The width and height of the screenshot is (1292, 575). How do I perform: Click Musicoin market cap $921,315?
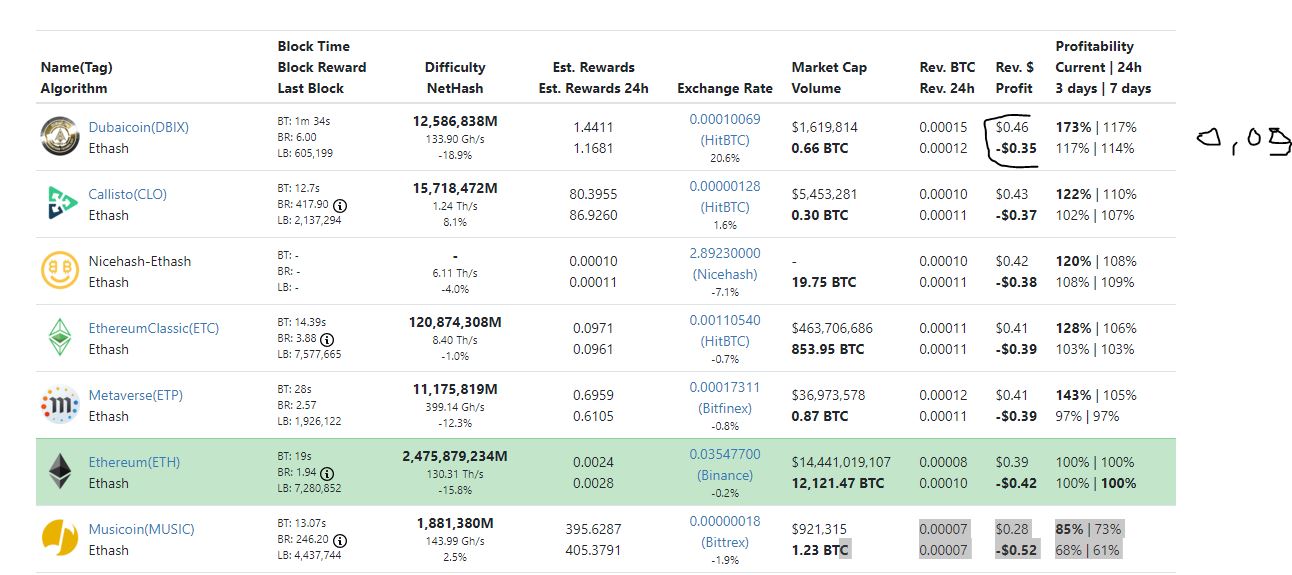[x=819, y=529]
